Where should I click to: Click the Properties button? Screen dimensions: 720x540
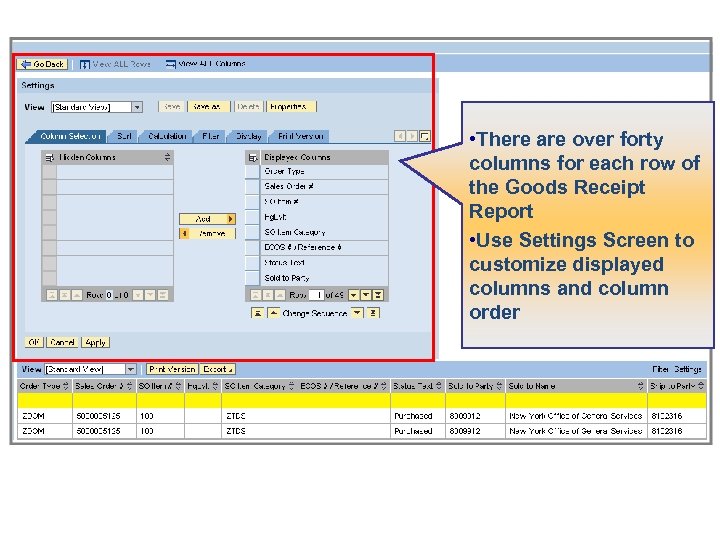(291, 107)
